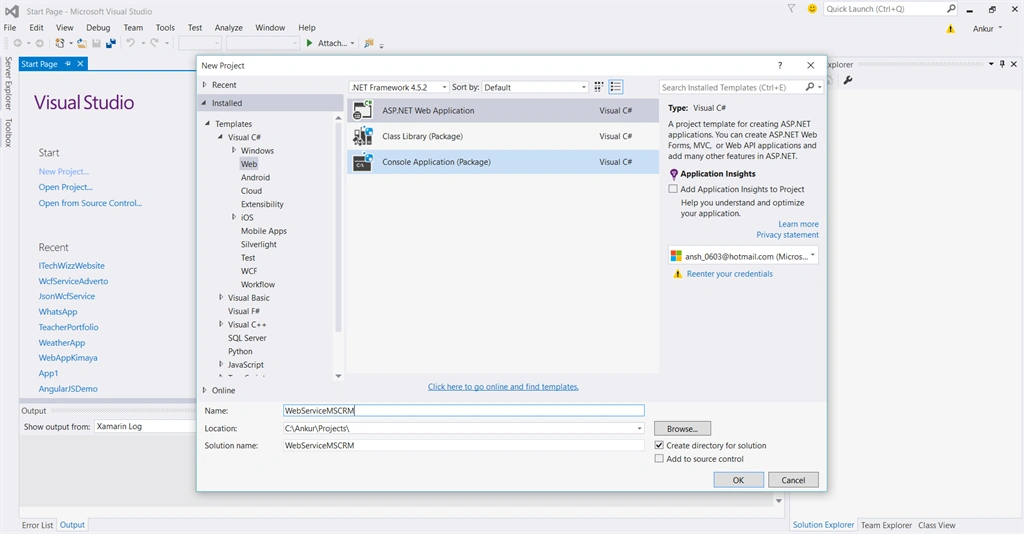Click the notifications filter flag icon
Viewport: 1024px width, 534px height.
point(792,8)
